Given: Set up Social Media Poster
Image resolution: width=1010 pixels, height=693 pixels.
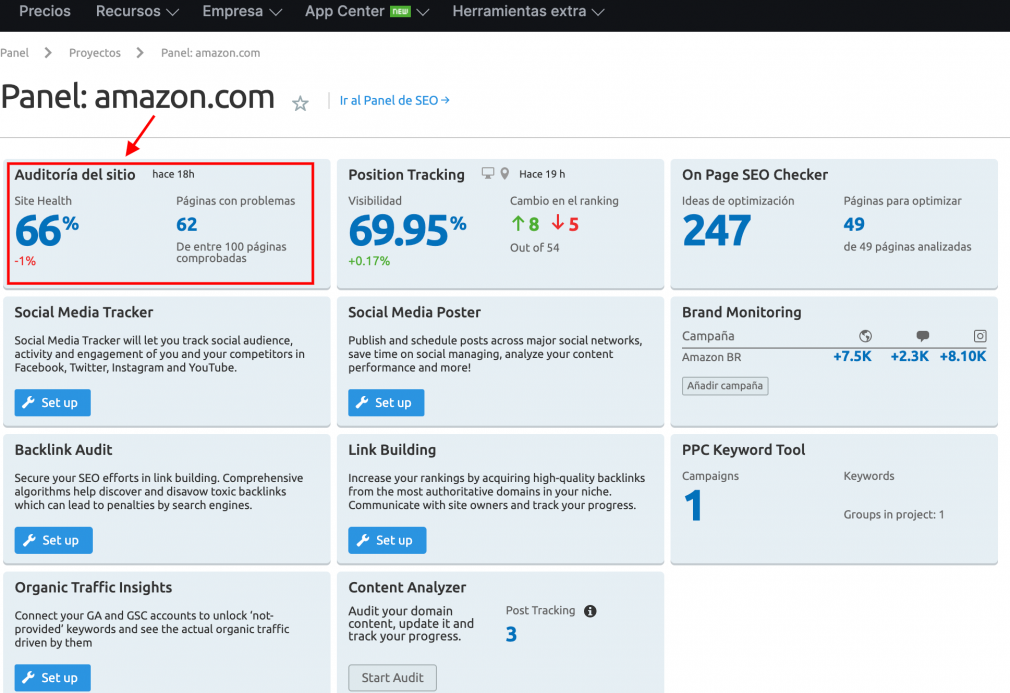Looking at the screenshot, I should click(x=386, y=403).
